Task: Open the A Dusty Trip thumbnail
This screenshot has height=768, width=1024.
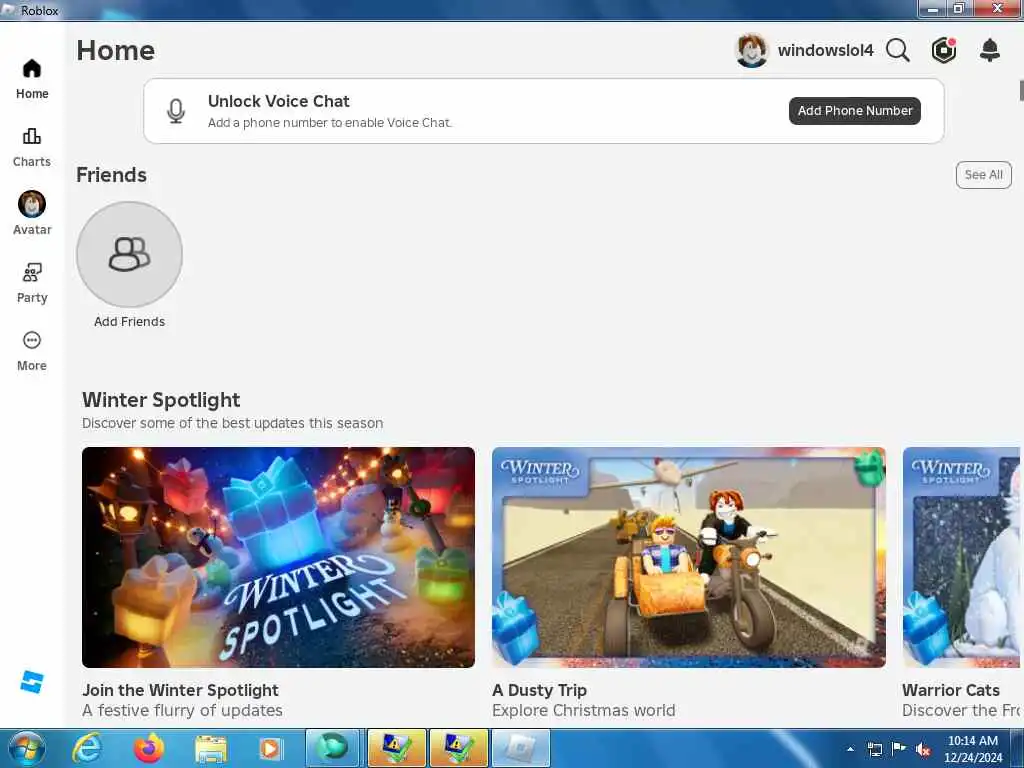Action: [689, 557]
